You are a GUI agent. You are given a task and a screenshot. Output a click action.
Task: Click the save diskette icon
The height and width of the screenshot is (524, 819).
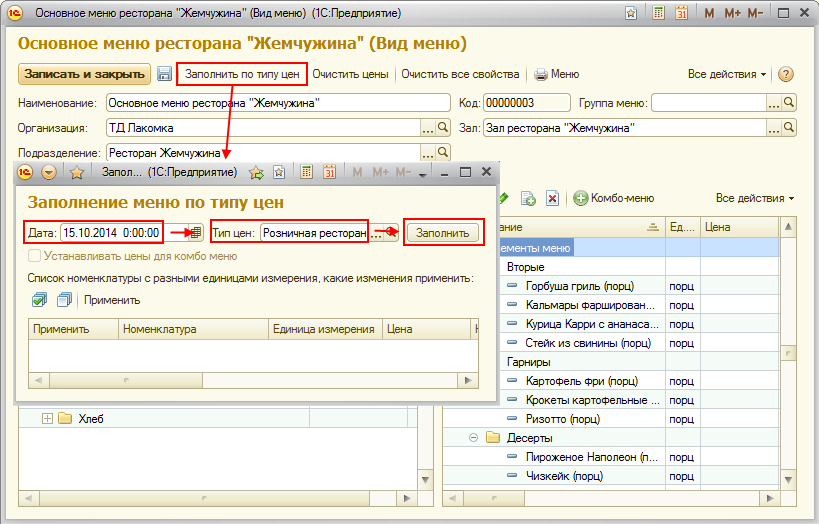[165, 74]
